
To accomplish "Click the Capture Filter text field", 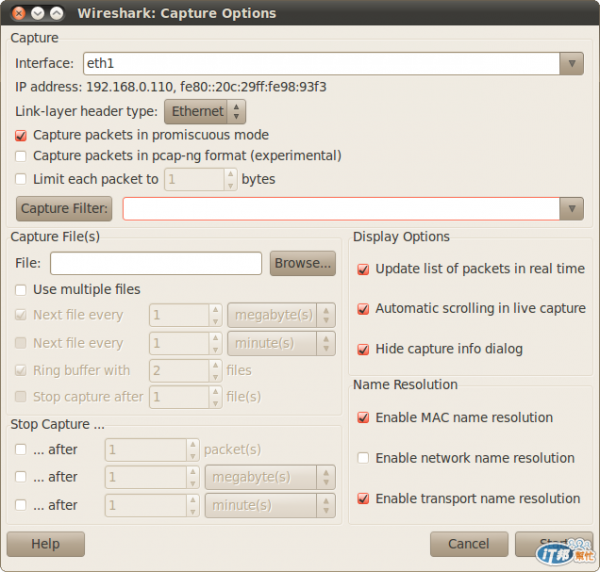I will 341,209.
